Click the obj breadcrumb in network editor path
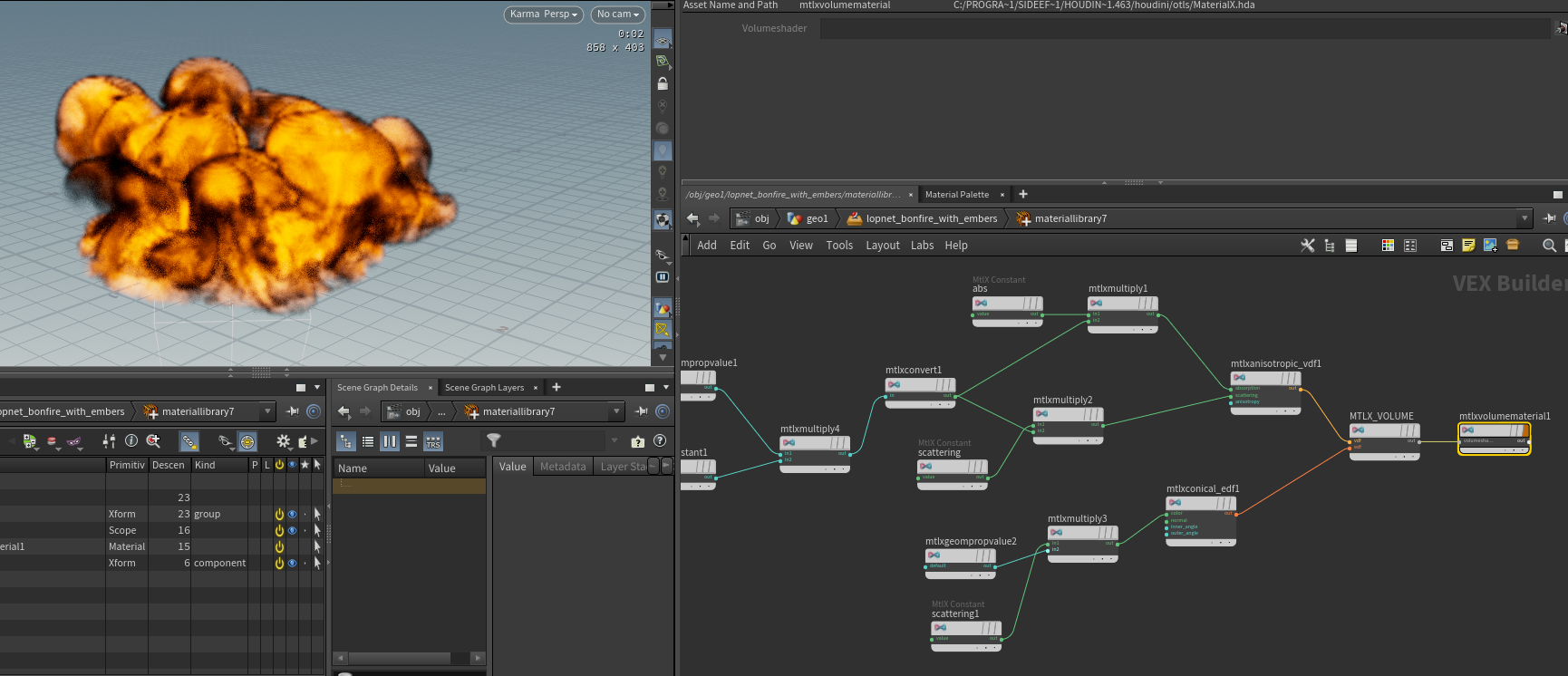 (x=754, y=218)
